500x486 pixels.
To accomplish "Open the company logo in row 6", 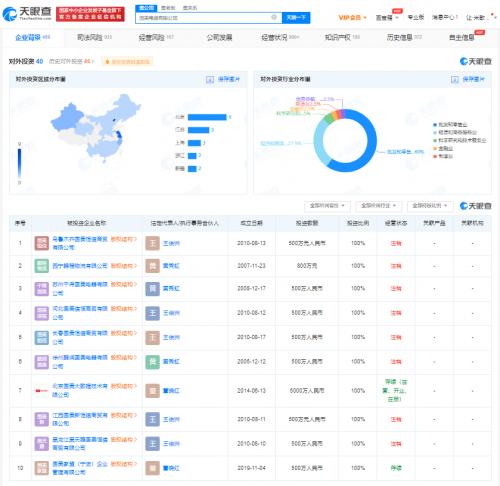I will 42,362.
